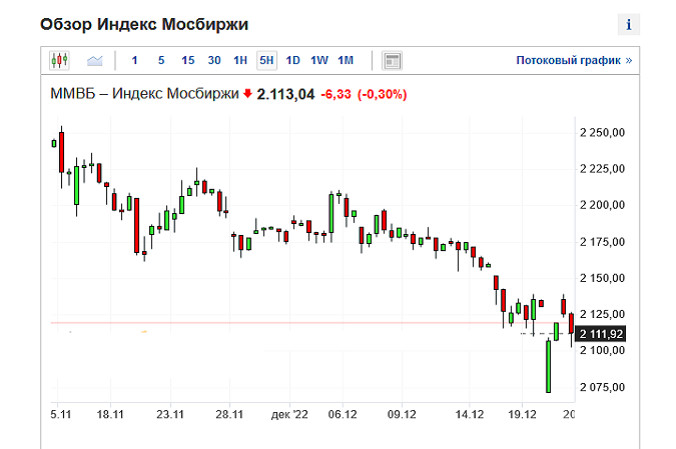Click the ММВБ – Индекс Мосбиржи title

(x=144, y=94)
